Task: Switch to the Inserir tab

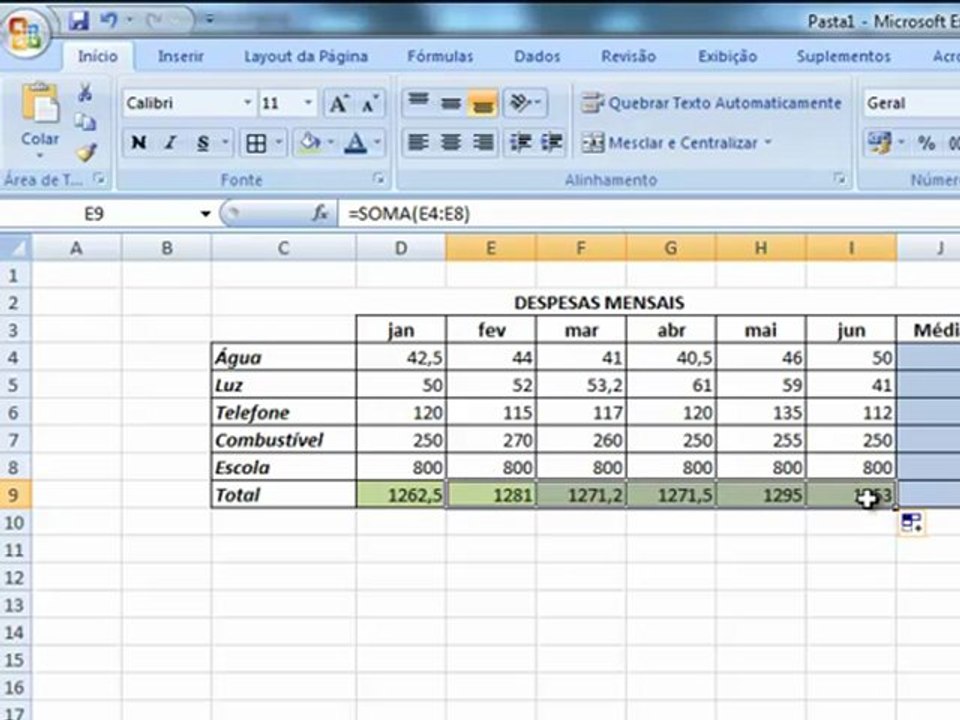Action: (181, 56)
